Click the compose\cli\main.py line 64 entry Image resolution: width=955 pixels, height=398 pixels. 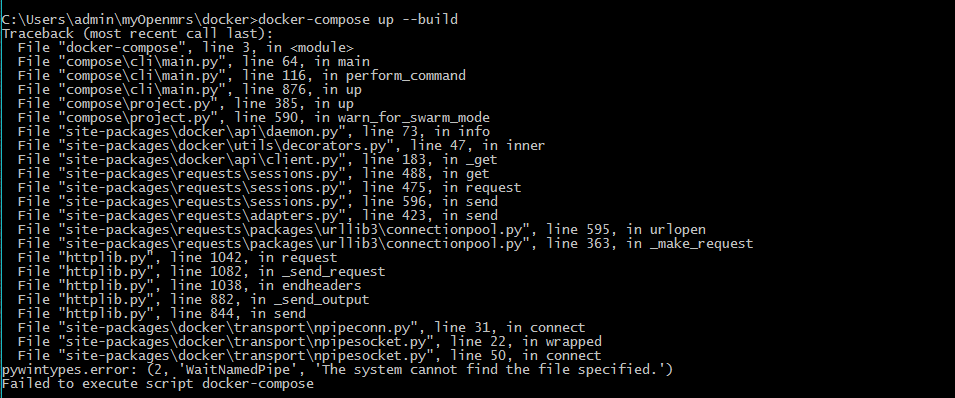click(194, 62)
